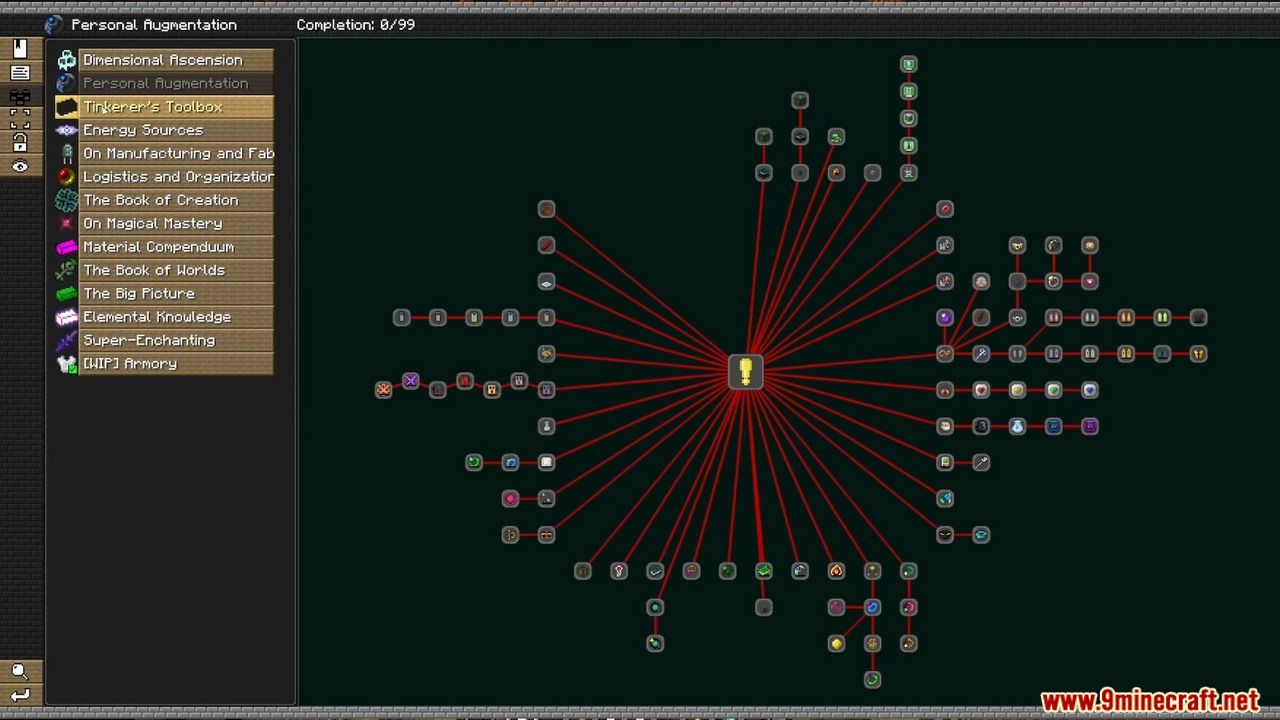The width and height of the screenshot is (1280, 720).
Task: Click the magnifier icon at bottom left
Action: tap(20, 672)
